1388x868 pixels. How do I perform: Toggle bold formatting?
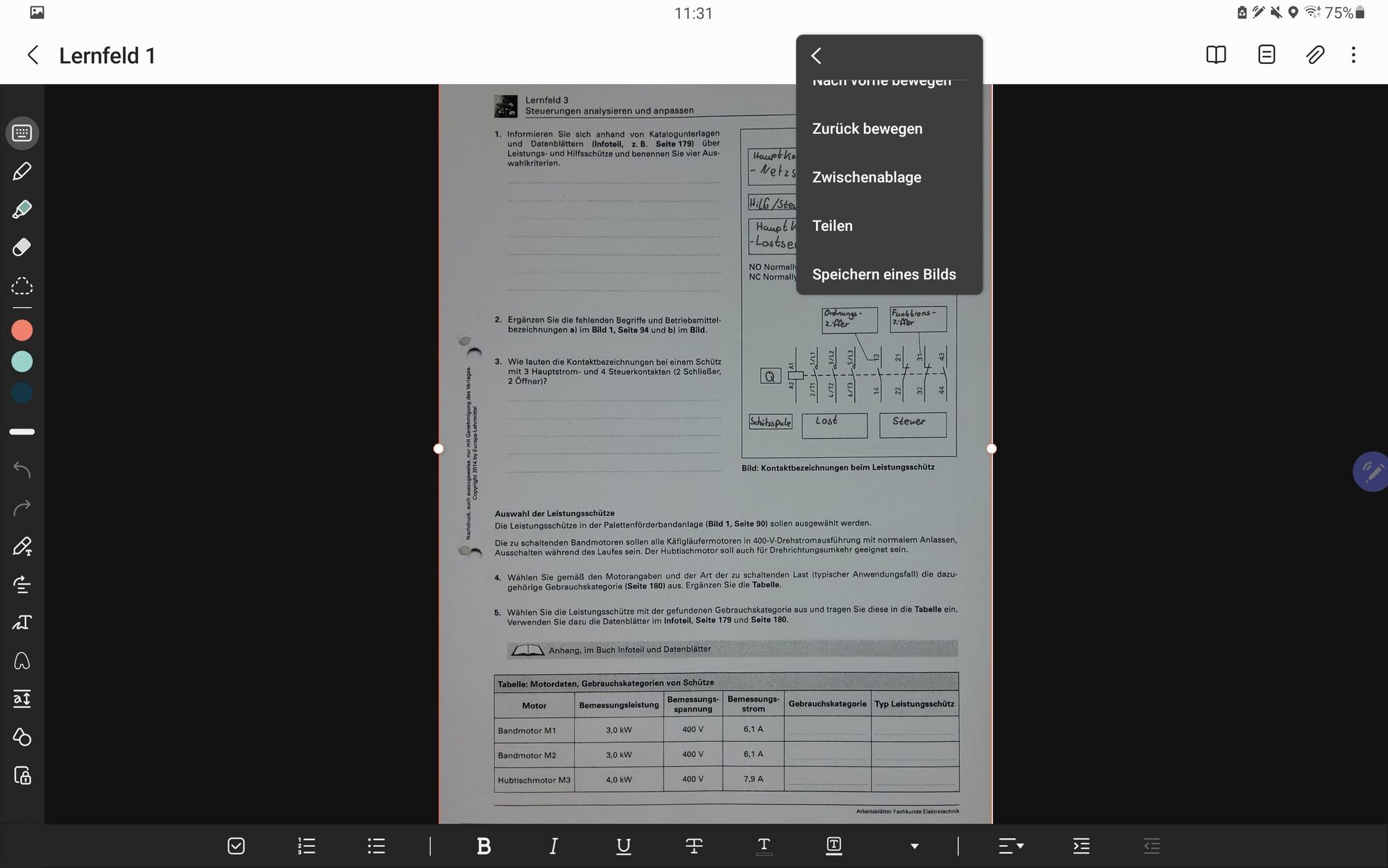pyautogui.click(x=484, y=846)
